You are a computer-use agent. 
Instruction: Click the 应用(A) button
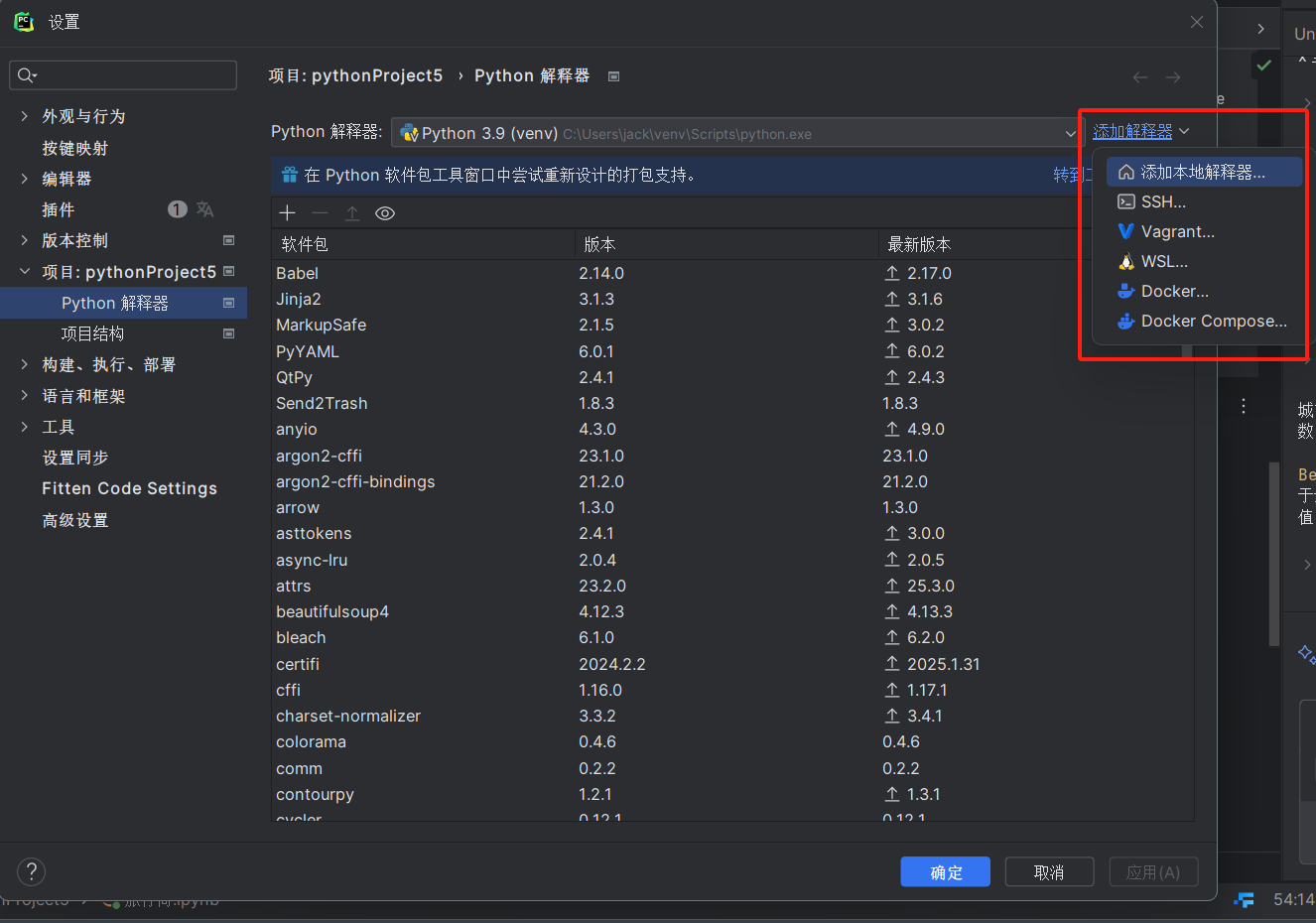point(1153,872)
